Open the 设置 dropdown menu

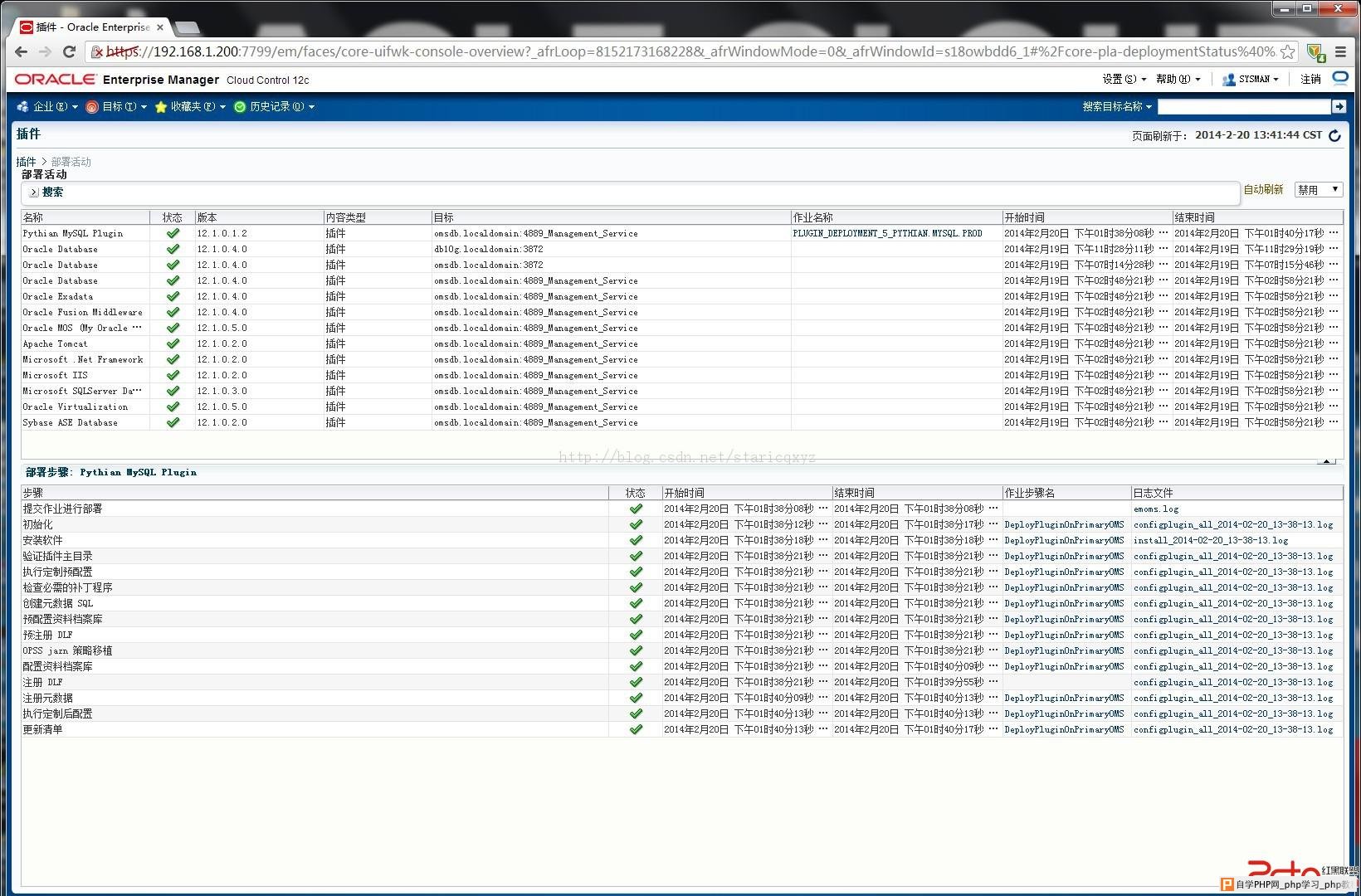[1124, 79]
